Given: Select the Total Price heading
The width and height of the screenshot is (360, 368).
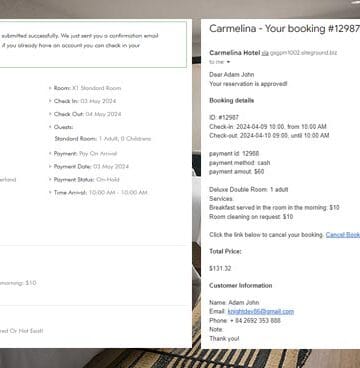Looking at the screenshot, I should click(x=225, y=251).
